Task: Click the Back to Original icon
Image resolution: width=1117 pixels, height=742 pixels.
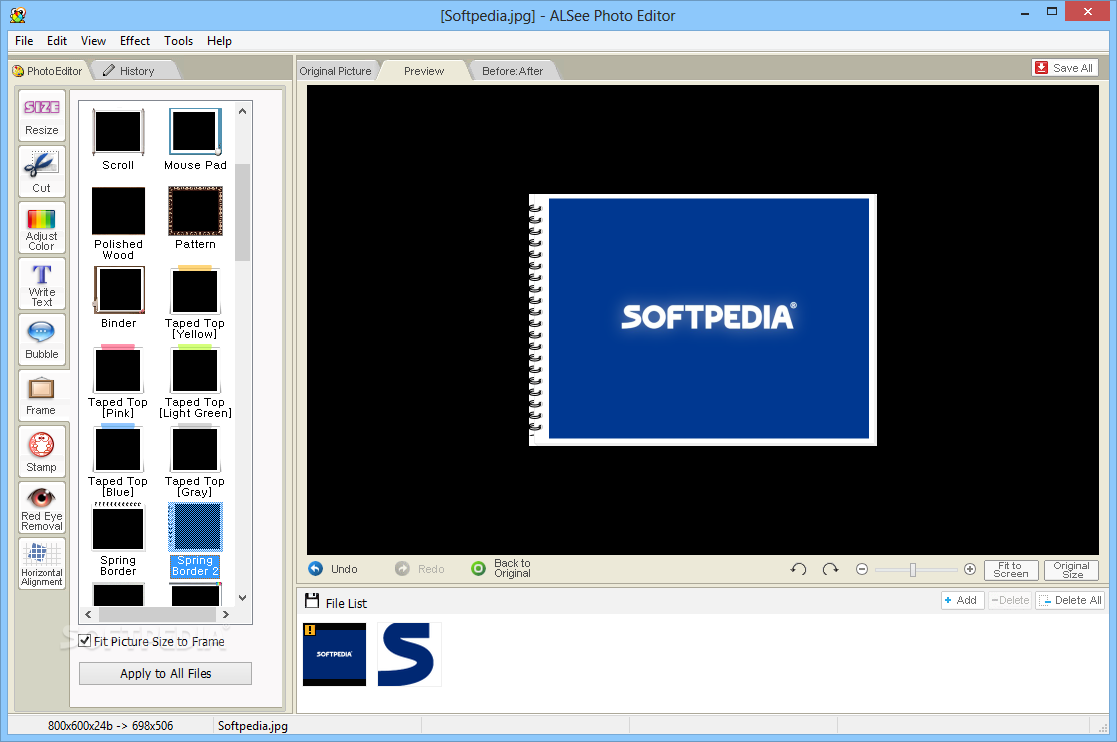Action: [479, 568]
